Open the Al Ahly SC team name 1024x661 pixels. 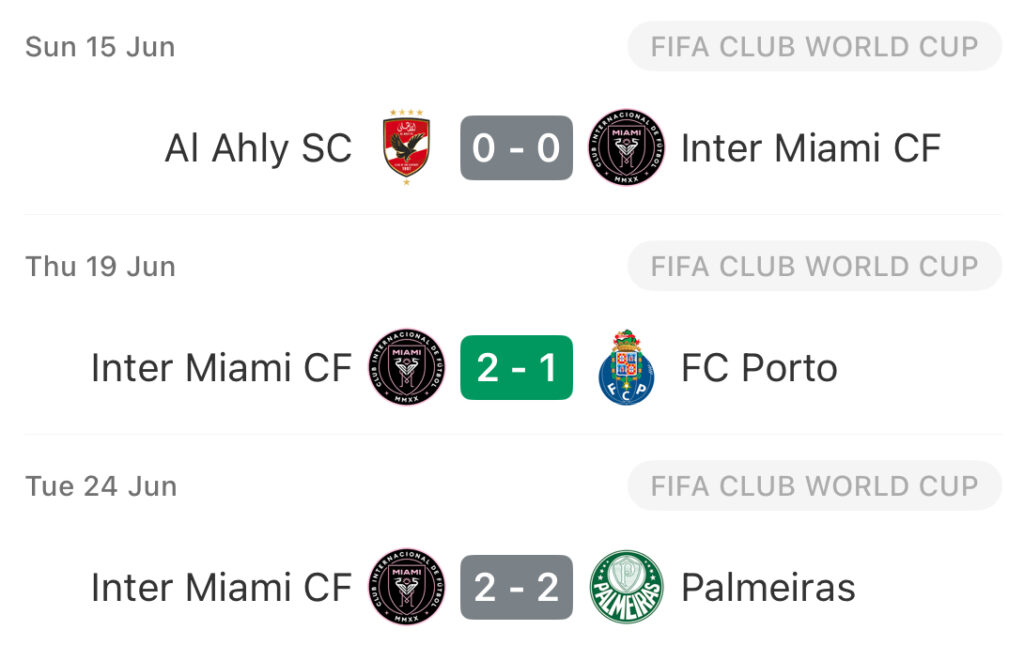coord(259,150)
